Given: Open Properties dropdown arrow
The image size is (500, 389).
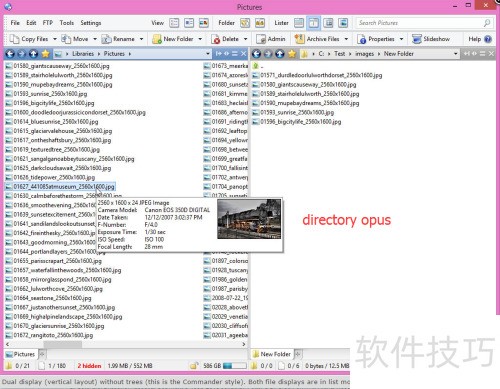Looking at the screenshot, I should point(401,39).
